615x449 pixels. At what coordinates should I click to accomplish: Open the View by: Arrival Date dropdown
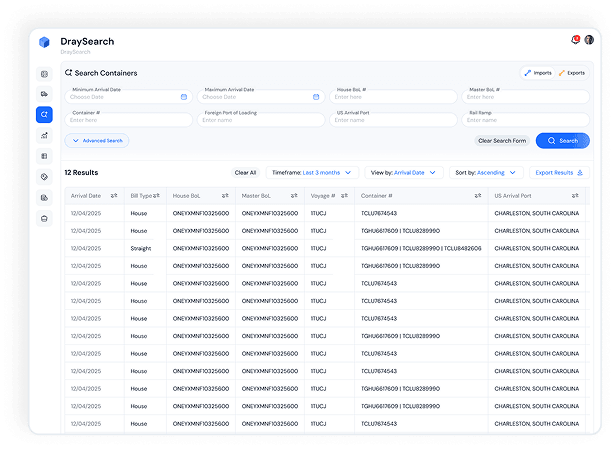(404, 173)
